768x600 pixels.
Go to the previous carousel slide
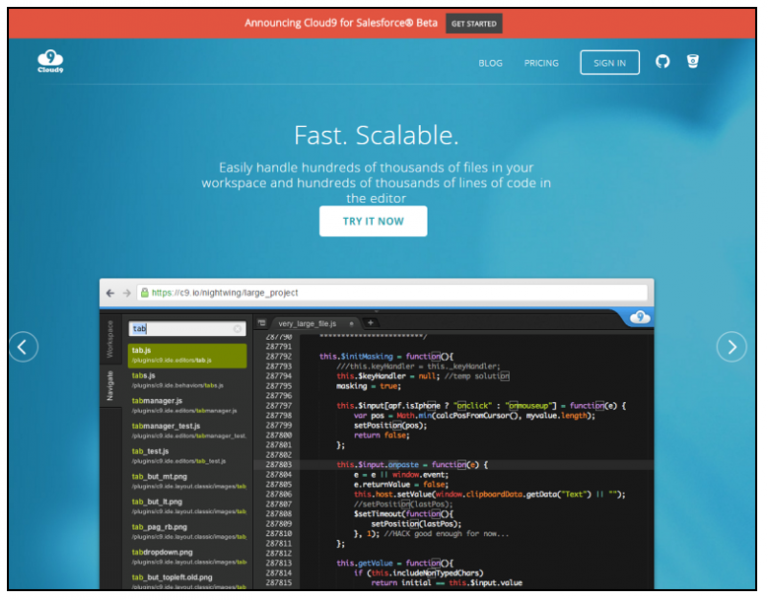coord(24,347)
